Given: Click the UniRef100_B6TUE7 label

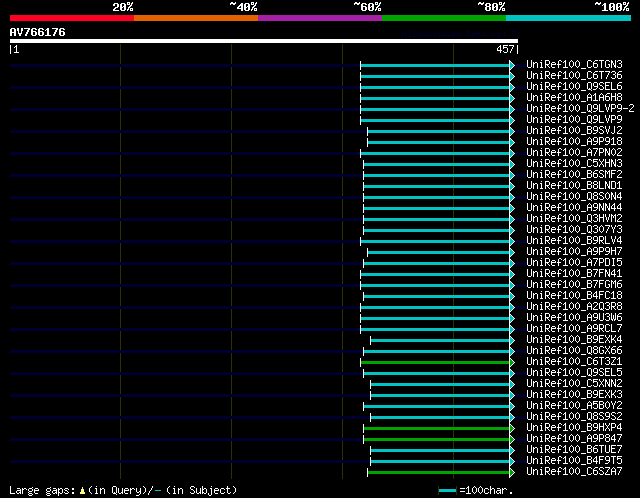Looking at the screenshot, I should (x=574, y=450).
